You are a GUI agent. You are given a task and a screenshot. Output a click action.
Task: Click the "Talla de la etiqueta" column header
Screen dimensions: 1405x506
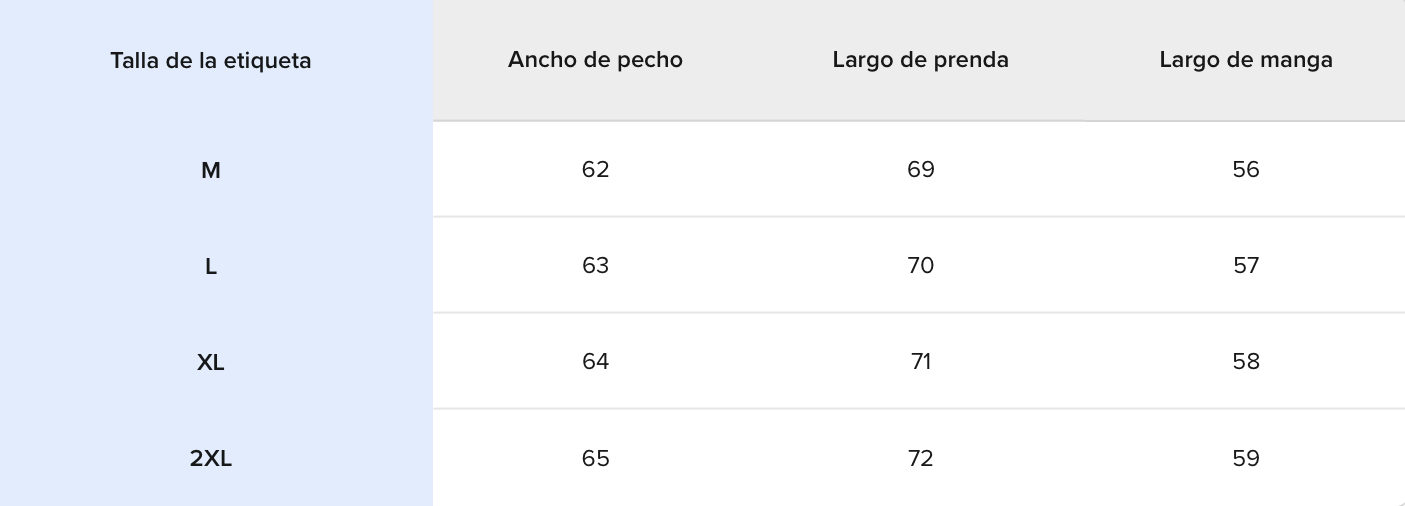pos(210,60)
